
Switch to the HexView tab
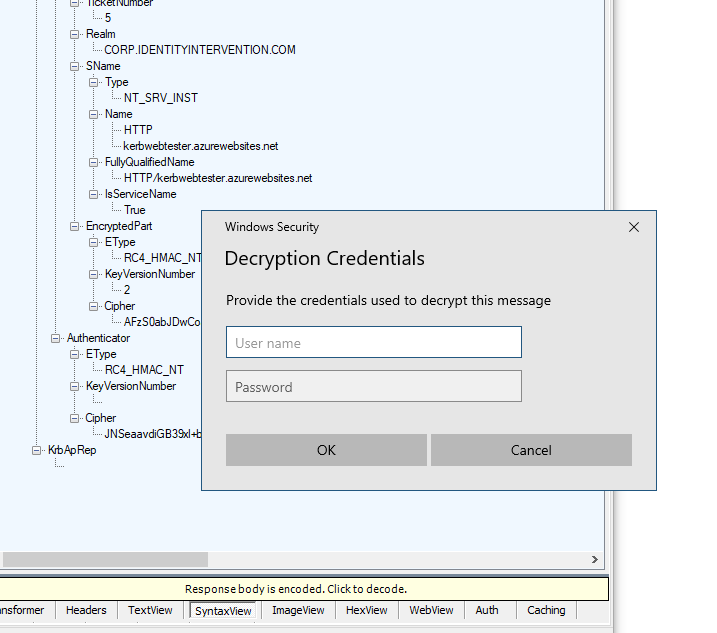tap(368, 610)
